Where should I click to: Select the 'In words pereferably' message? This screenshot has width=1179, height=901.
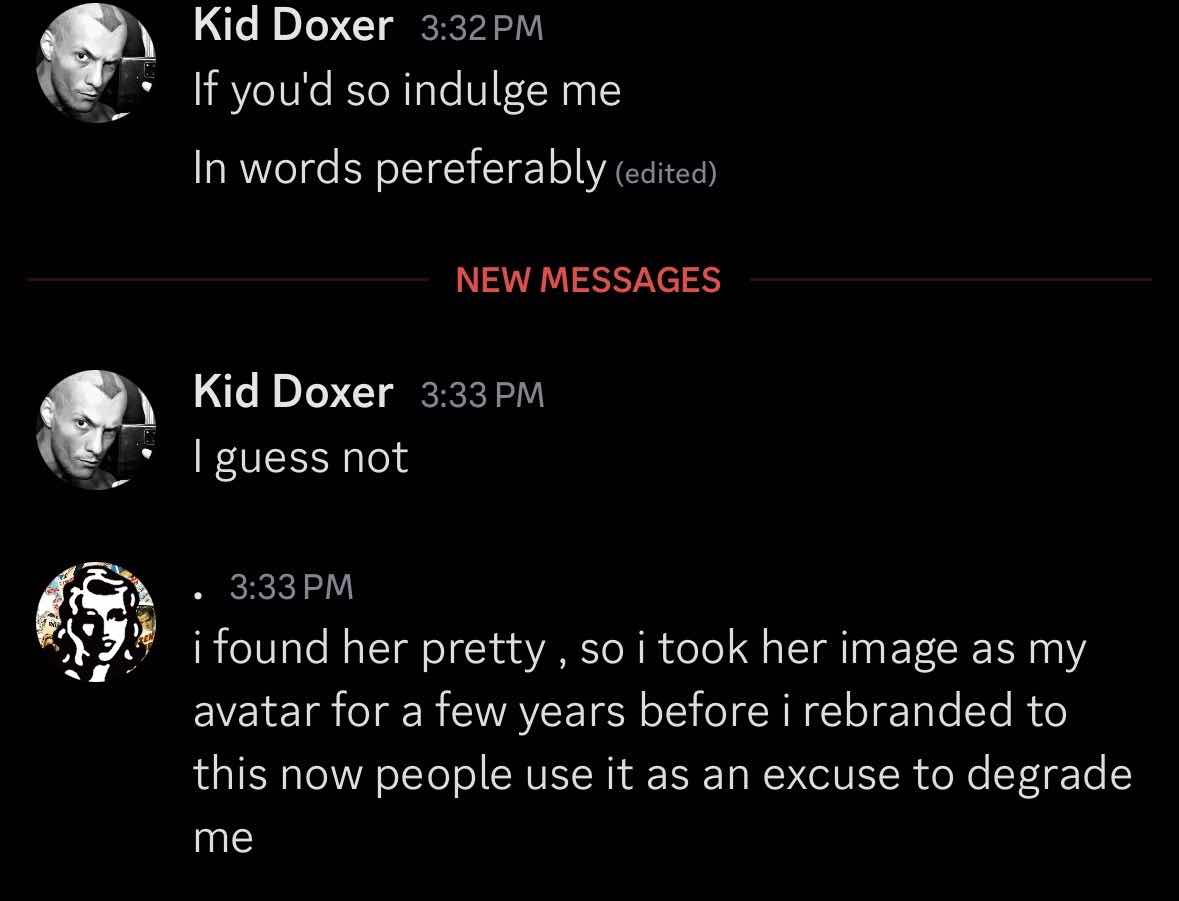point(400,168)
